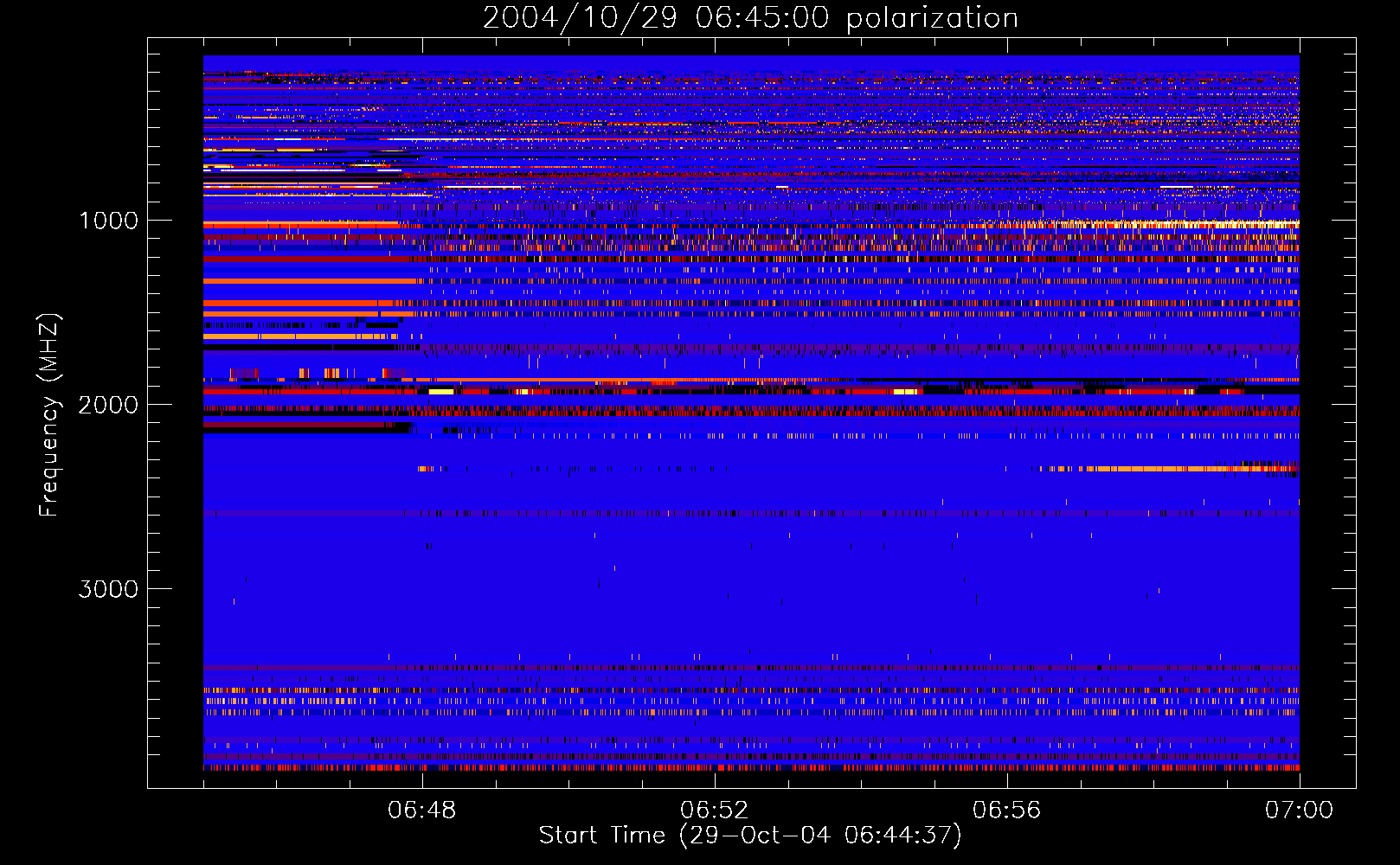Click the 06:52 time tick label
Screen dimensions: 1400x865
point(714,811)
